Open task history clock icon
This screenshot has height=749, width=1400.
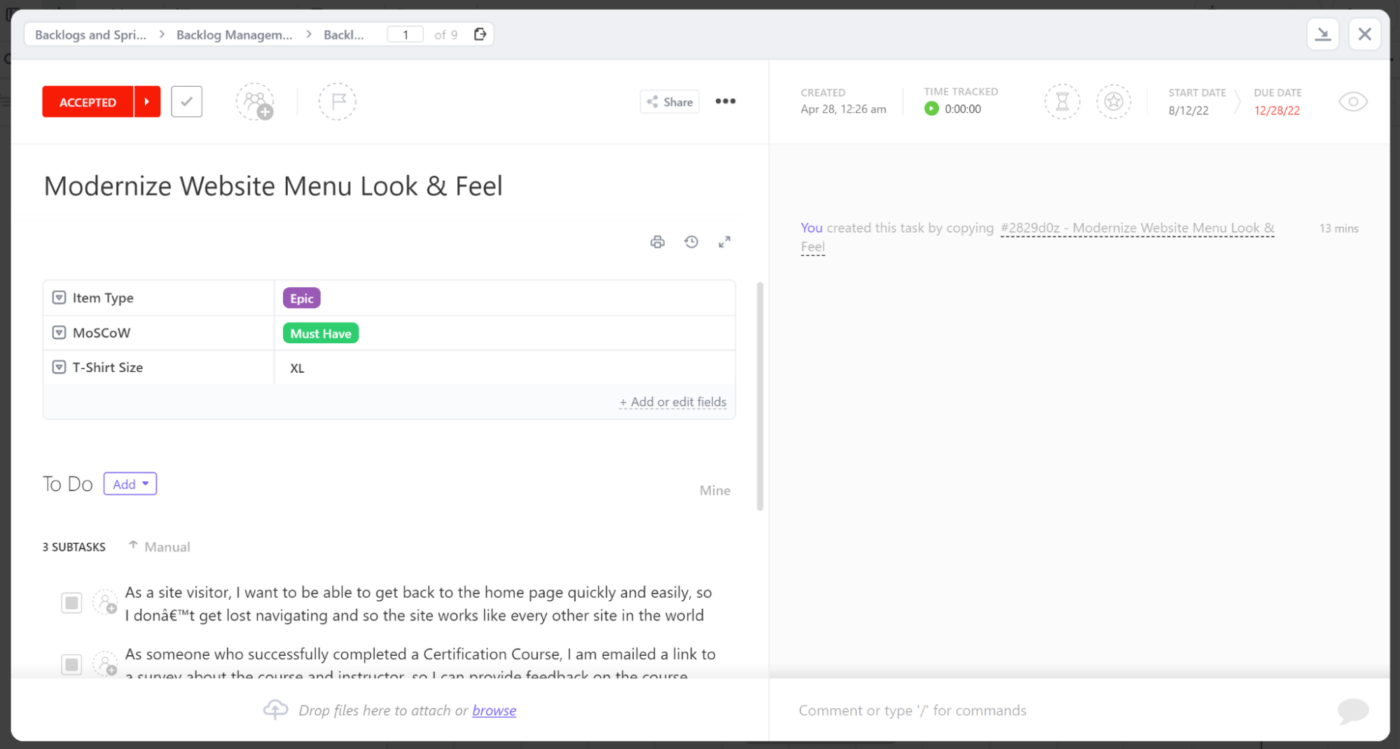coord(691,242)
